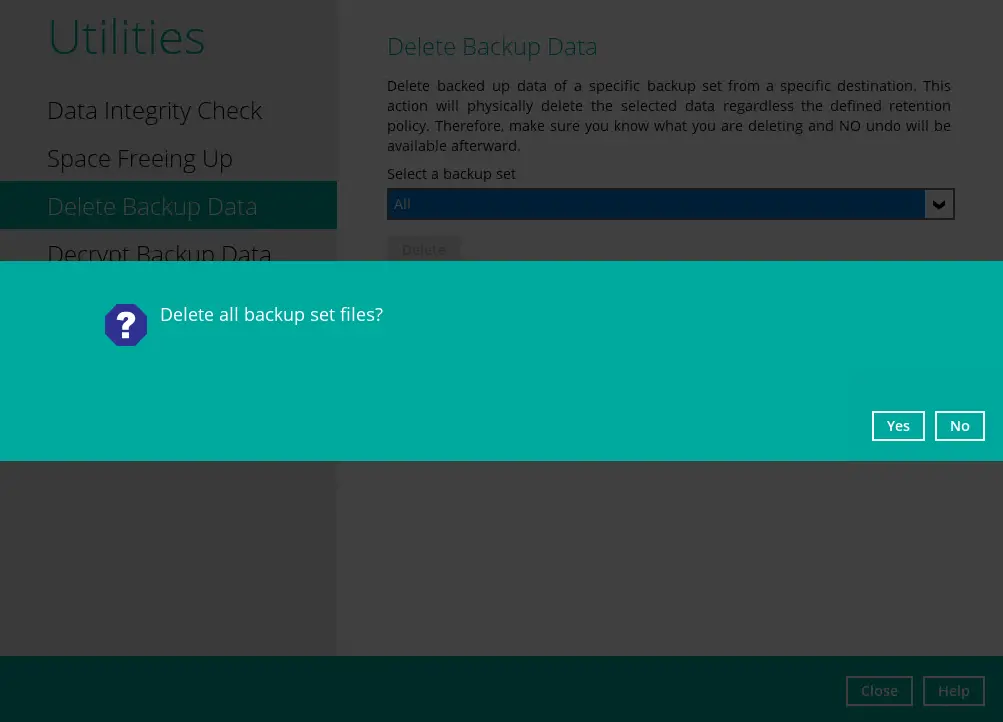The height and width of the screenshot is (722, 1003).
Task: Click the Delete Backup Data page title
Action: point(492,46)
